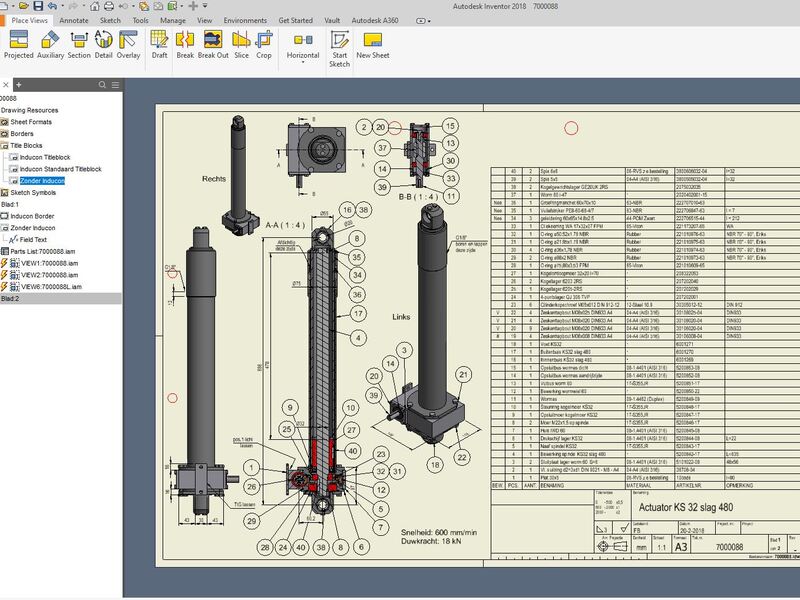Open the undo history dropdown arrow
Viewport: 800px width, 600px height.
click(x=62, y=6)
